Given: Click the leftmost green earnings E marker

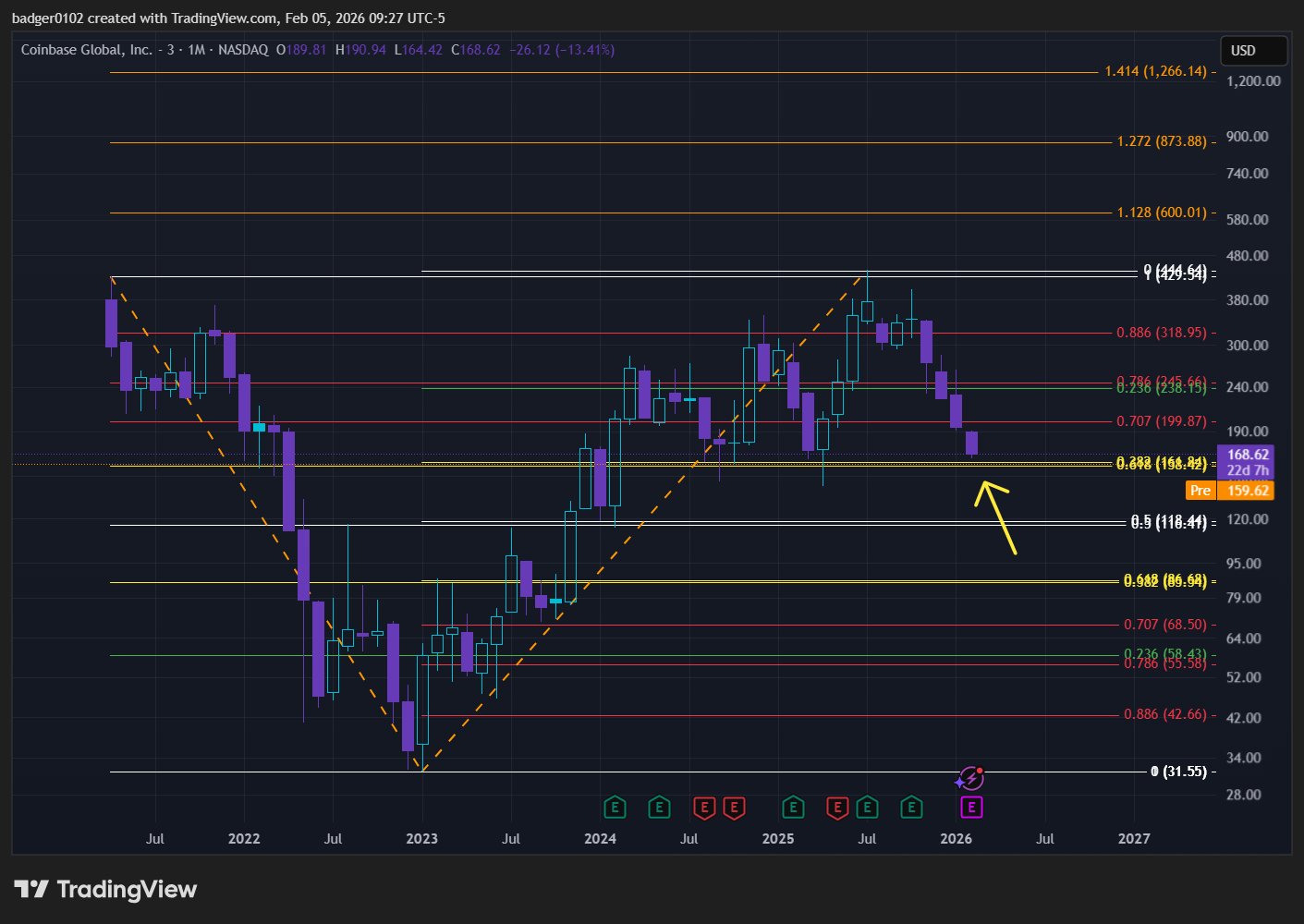Looking at the screenshot, I should click(615, 808).
